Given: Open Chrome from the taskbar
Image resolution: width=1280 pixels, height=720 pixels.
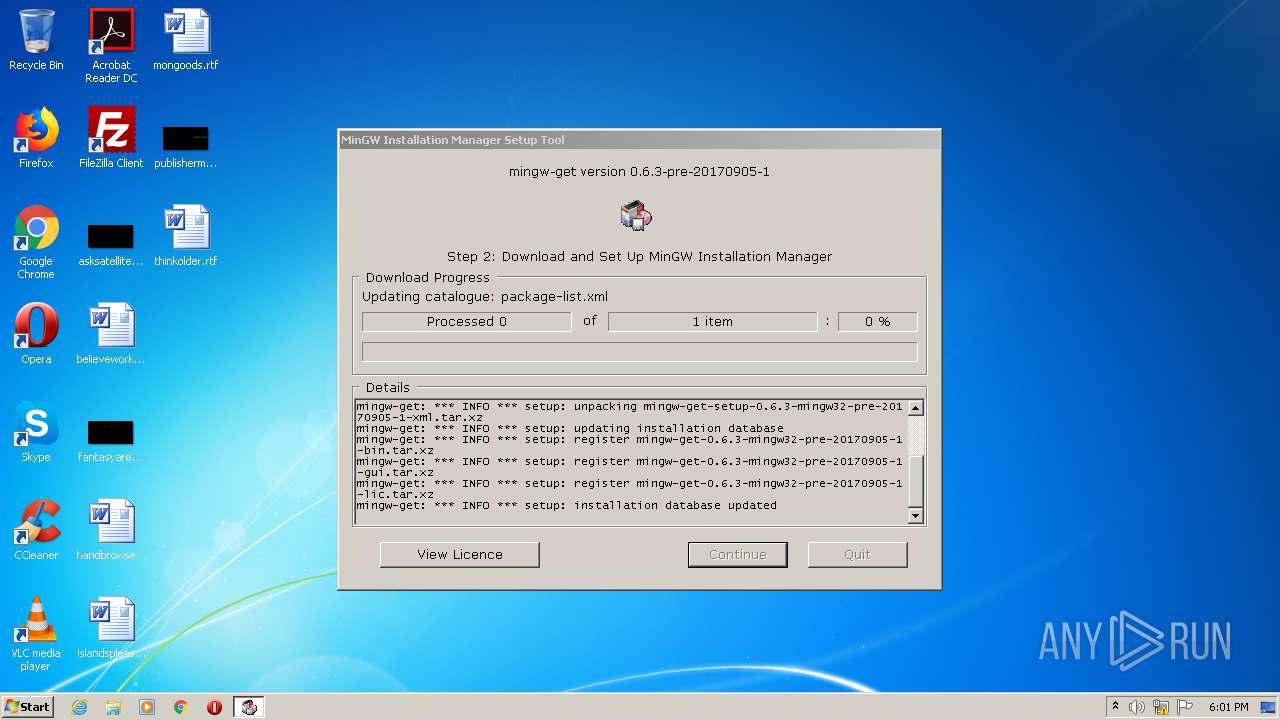Looking at the screenshot, I should point(181,707).
